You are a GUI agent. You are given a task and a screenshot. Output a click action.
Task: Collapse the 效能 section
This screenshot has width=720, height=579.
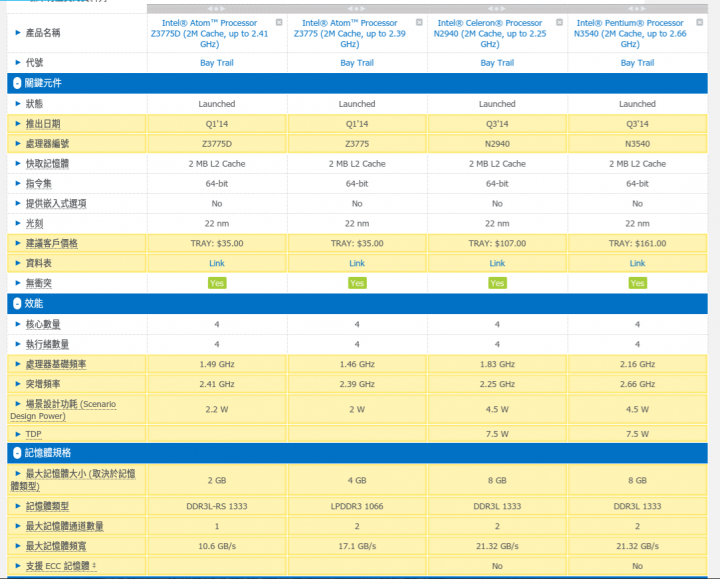coord(17,304)
